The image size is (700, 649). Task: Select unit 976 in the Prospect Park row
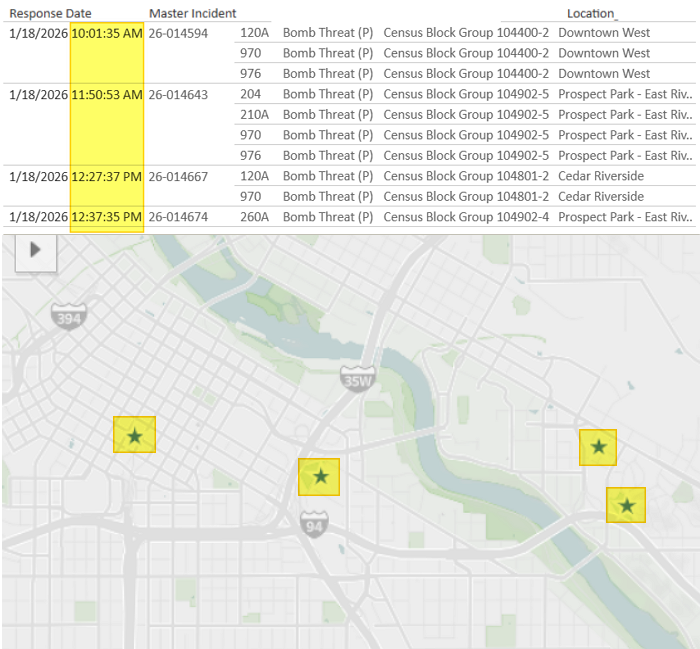click(x=250, y=155)
